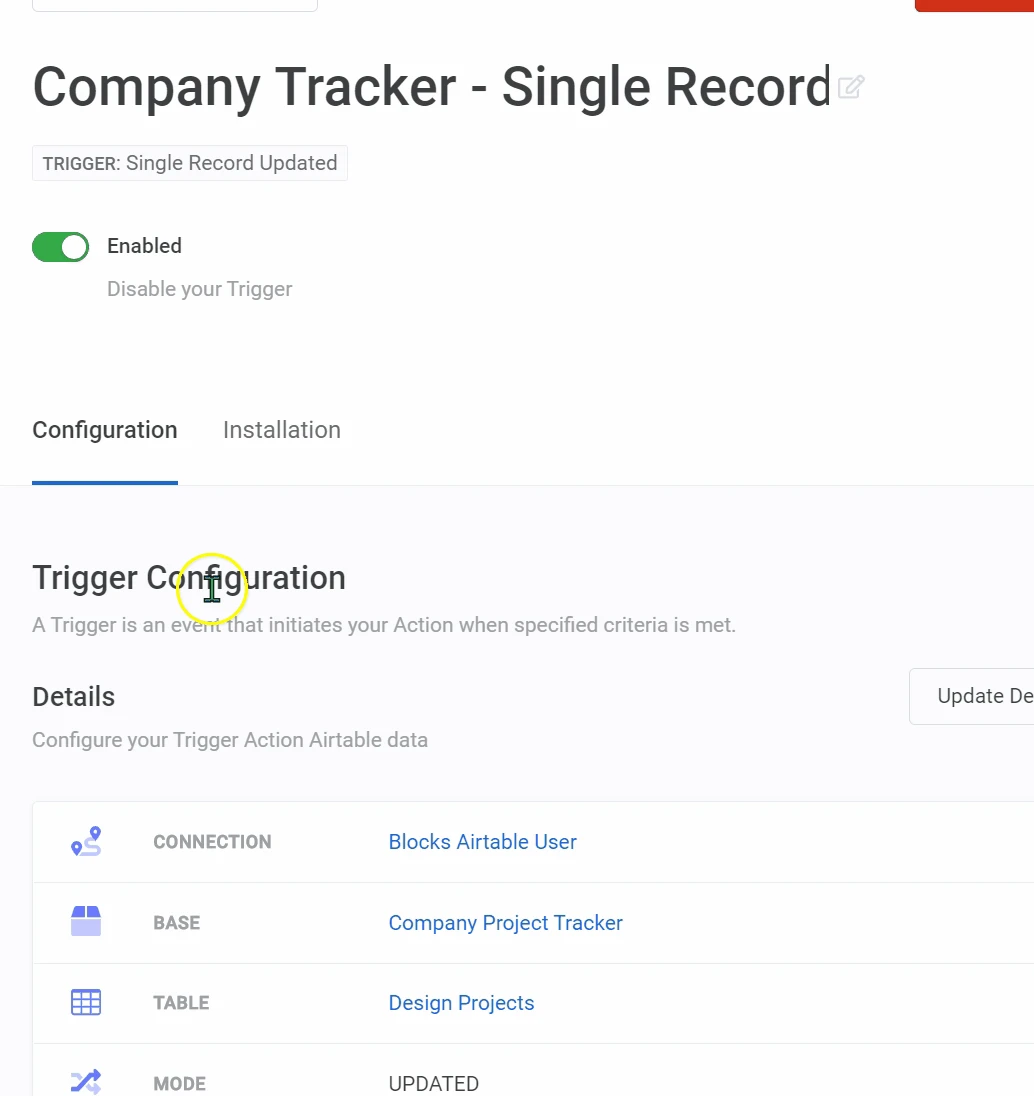Click the red button at top right
1034x1096 pixels.
(x=974, y=5)
